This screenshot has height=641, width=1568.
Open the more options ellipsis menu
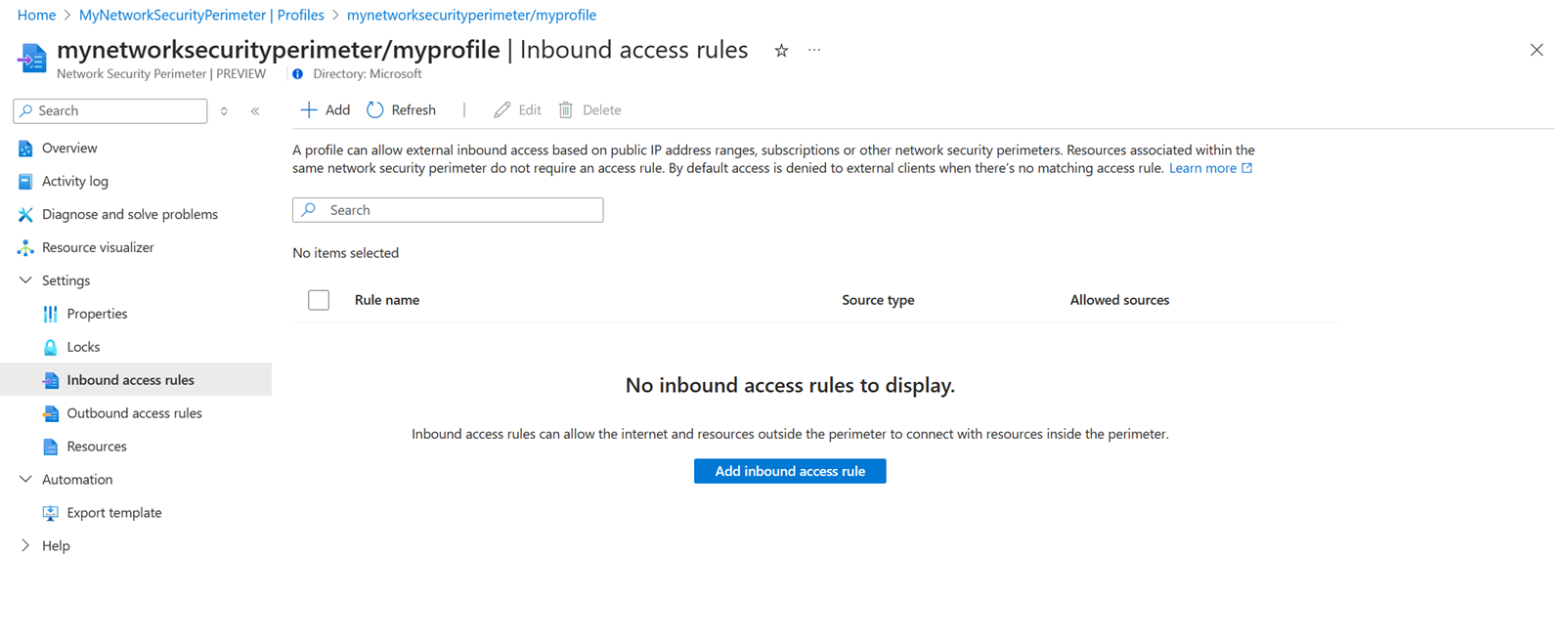click(814, 51)
